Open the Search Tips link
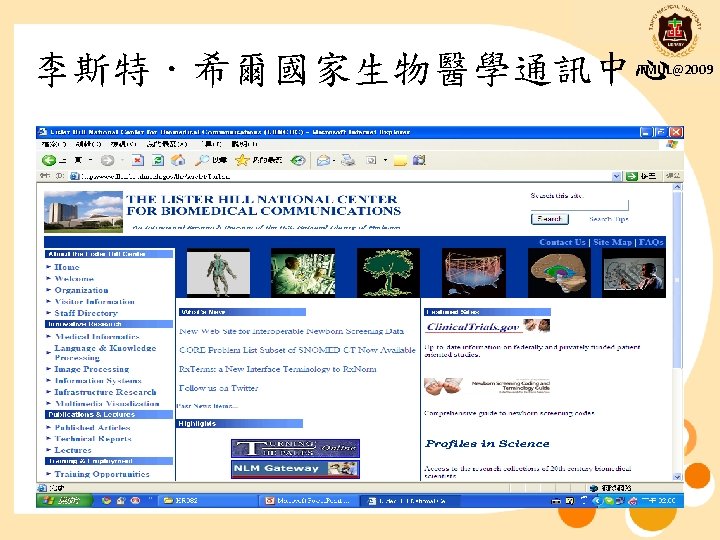This screenshot has height=540, width=720. (608, 219)
